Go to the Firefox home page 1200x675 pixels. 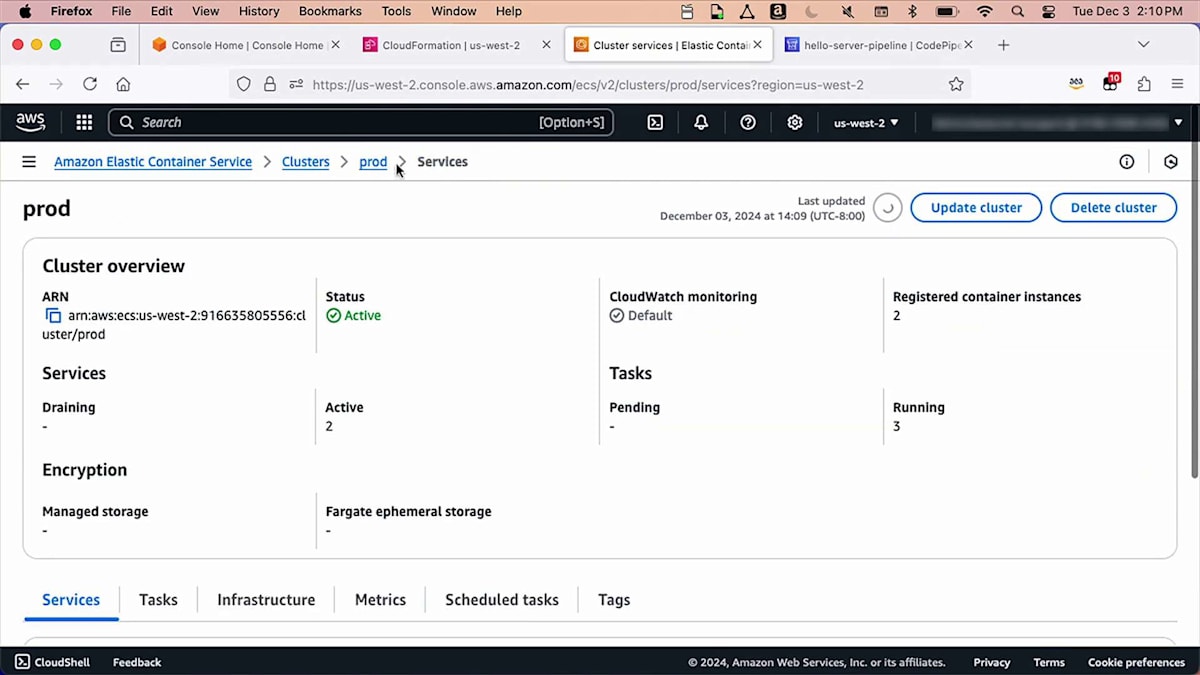pos(123,84)
